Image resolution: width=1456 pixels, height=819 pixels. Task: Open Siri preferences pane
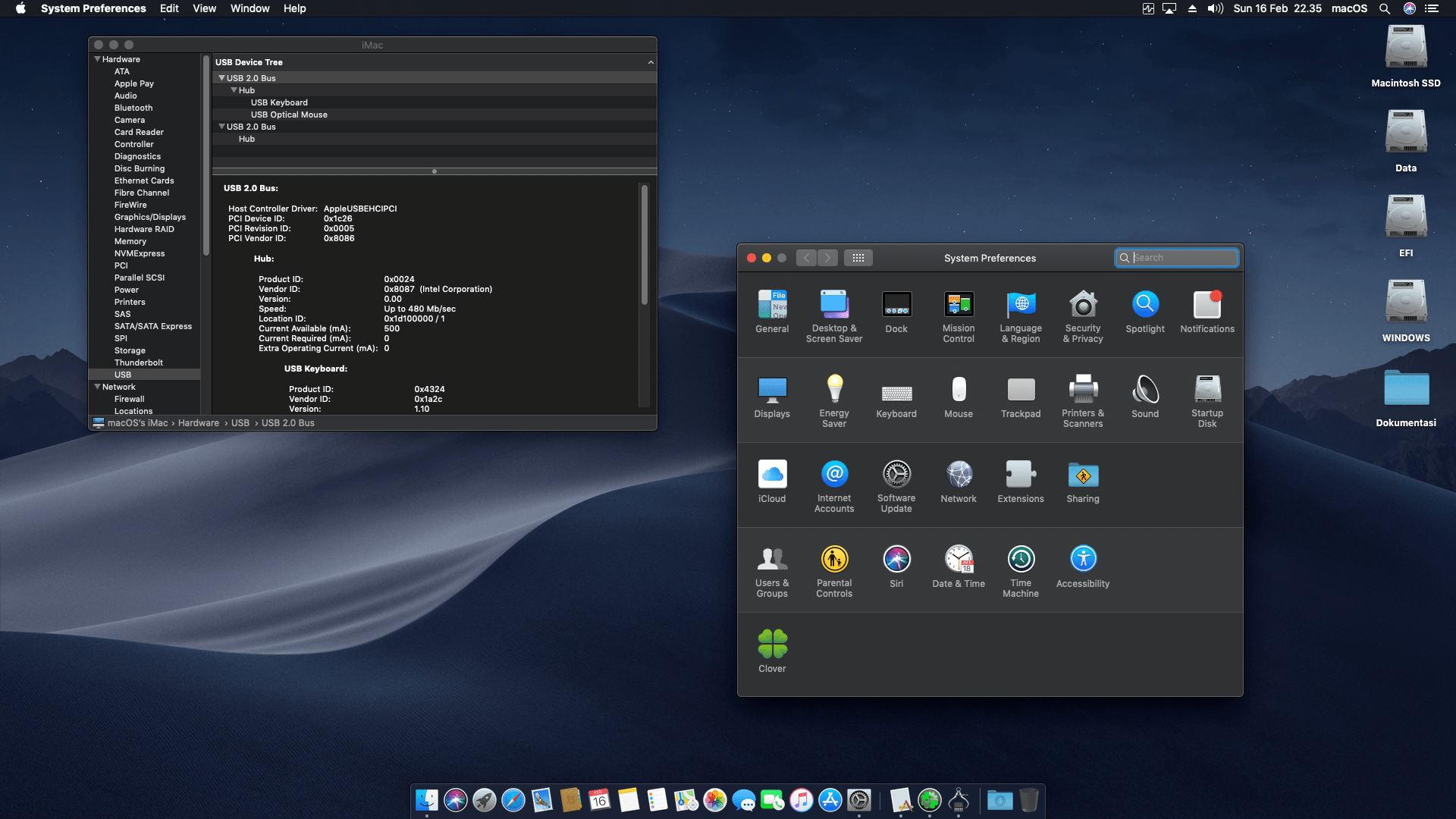tap(896, 566)
